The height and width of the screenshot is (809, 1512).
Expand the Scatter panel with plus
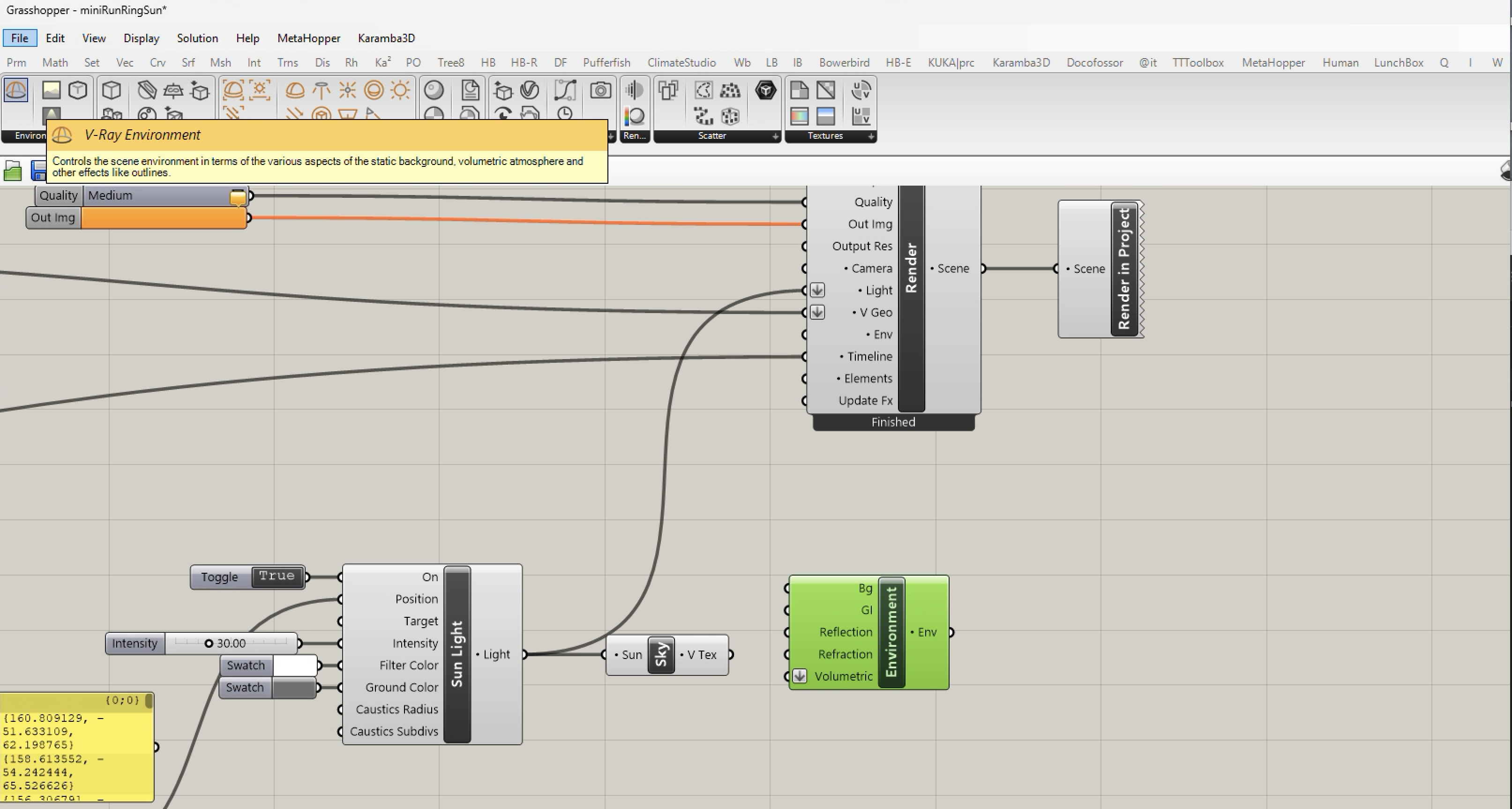click(x=775, y=136)
